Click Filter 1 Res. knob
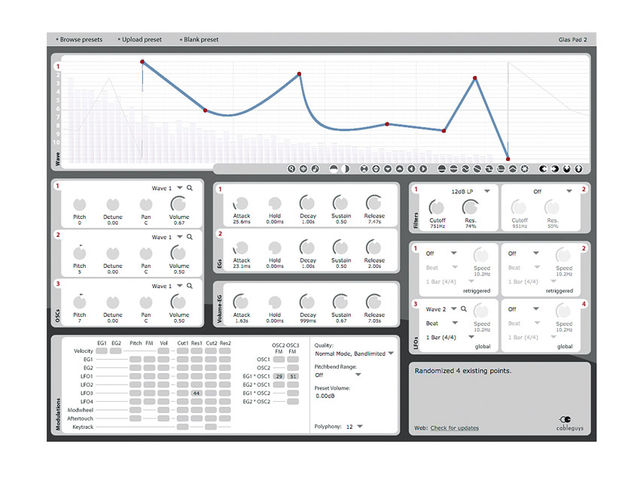This screenshot has width=640, height=480. click(x=470, y=207)
